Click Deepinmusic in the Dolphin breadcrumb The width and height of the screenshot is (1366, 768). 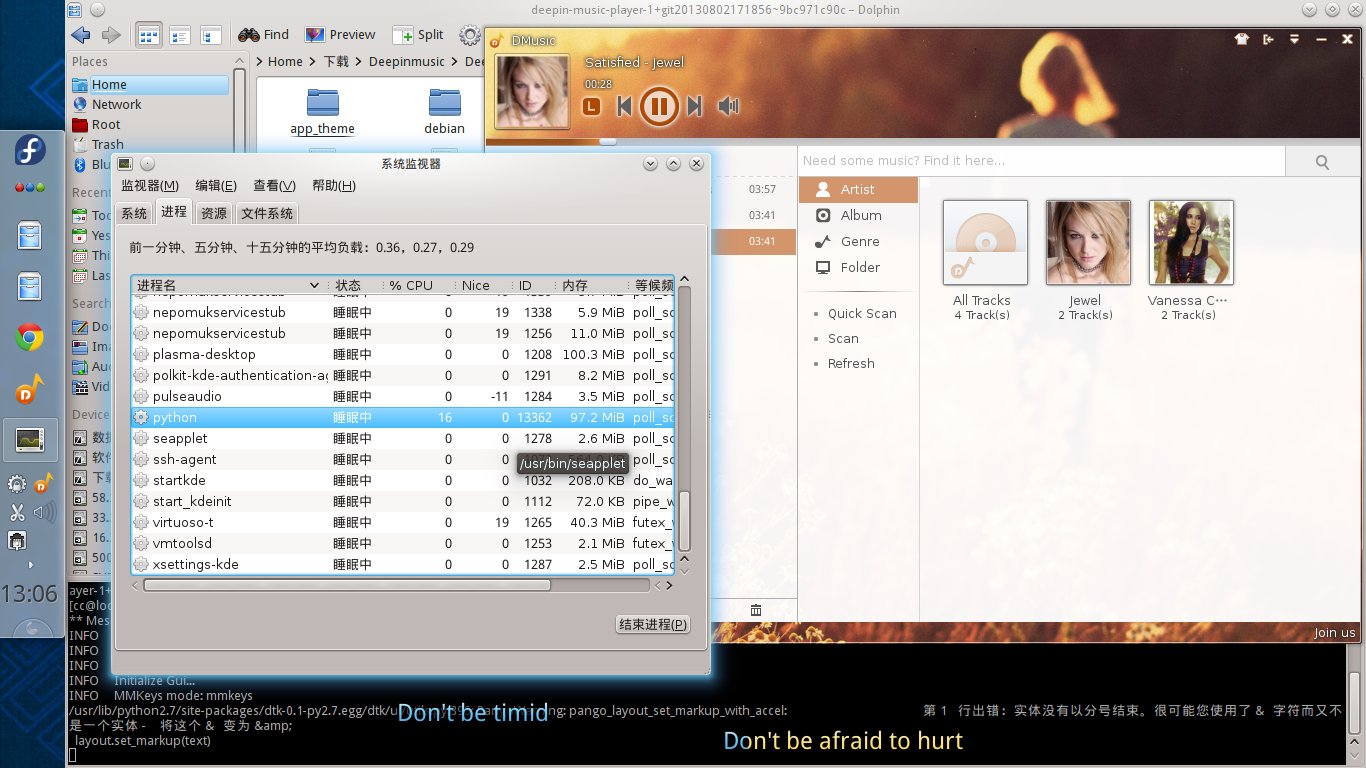click(405, 61)
